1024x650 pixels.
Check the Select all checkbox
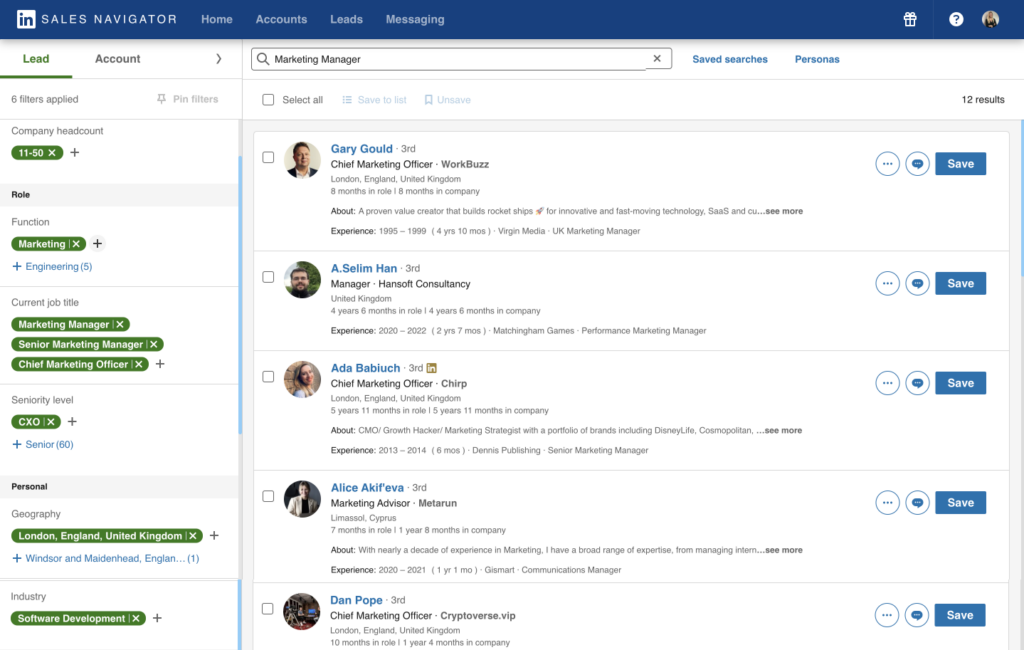point(268,100)
